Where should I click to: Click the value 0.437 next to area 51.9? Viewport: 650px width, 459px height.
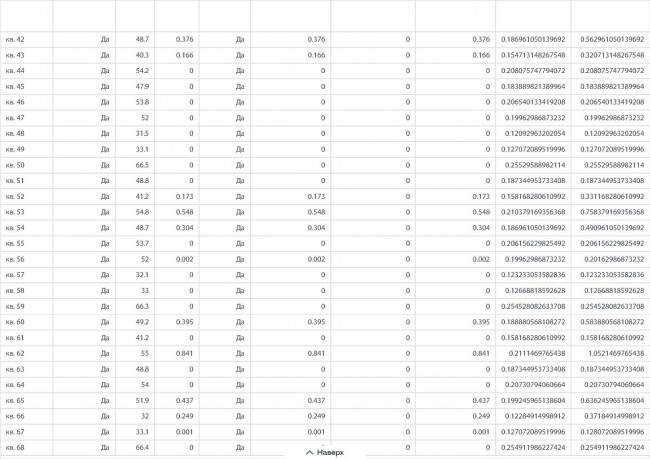[x=184, y=401]
